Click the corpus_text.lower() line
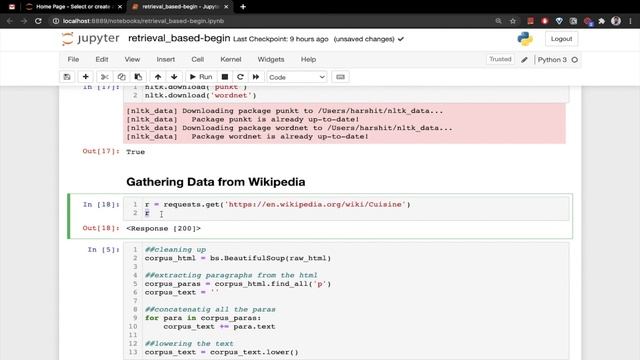Viewport: 640px width, 360px height. [222, 352]
